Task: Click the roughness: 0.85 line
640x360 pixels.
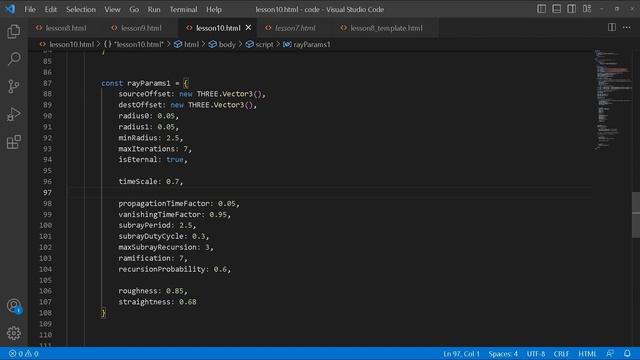Action: (153, 291)
